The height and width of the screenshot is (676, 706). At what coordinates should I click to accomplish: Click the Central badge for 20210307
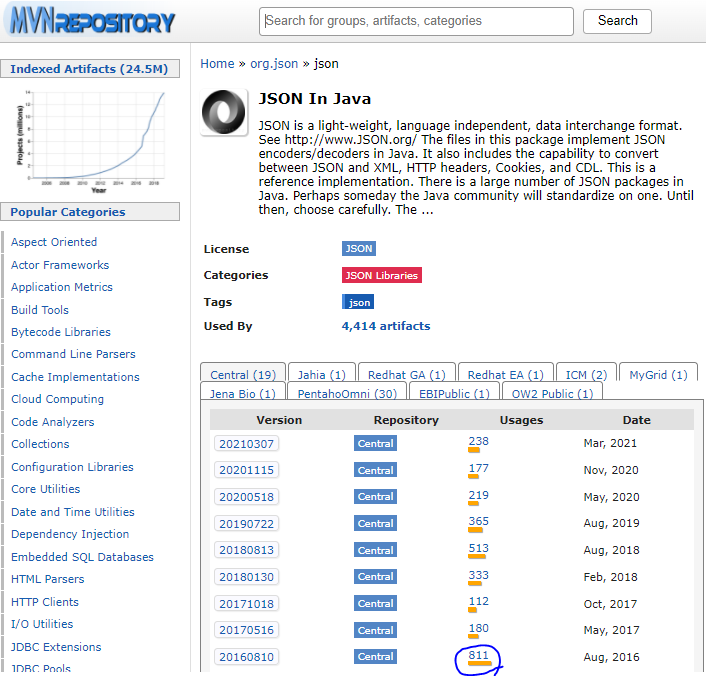click(x=375, y=444)
